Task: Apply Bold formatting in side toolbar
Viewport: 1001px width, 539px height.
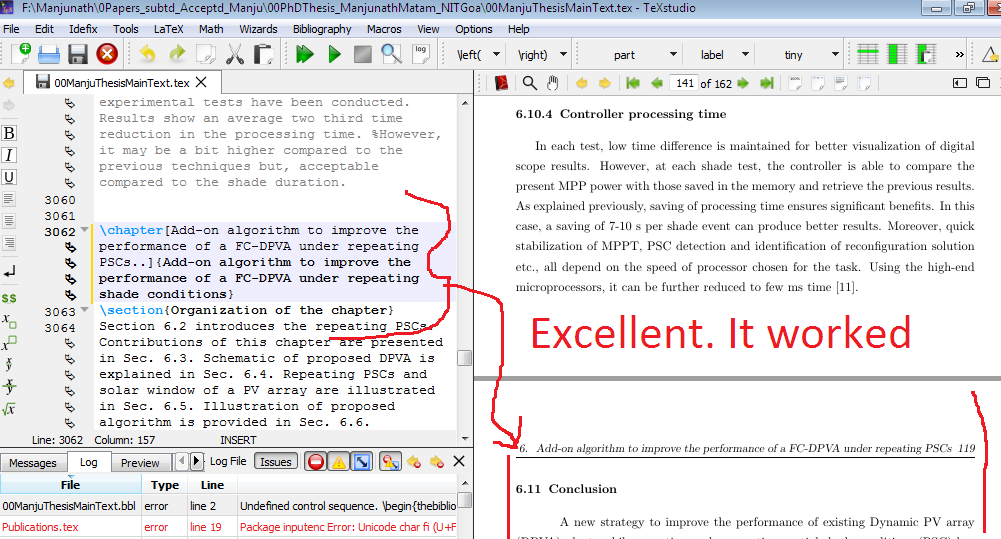Action: pyautogui.click(x=9, y=133)
